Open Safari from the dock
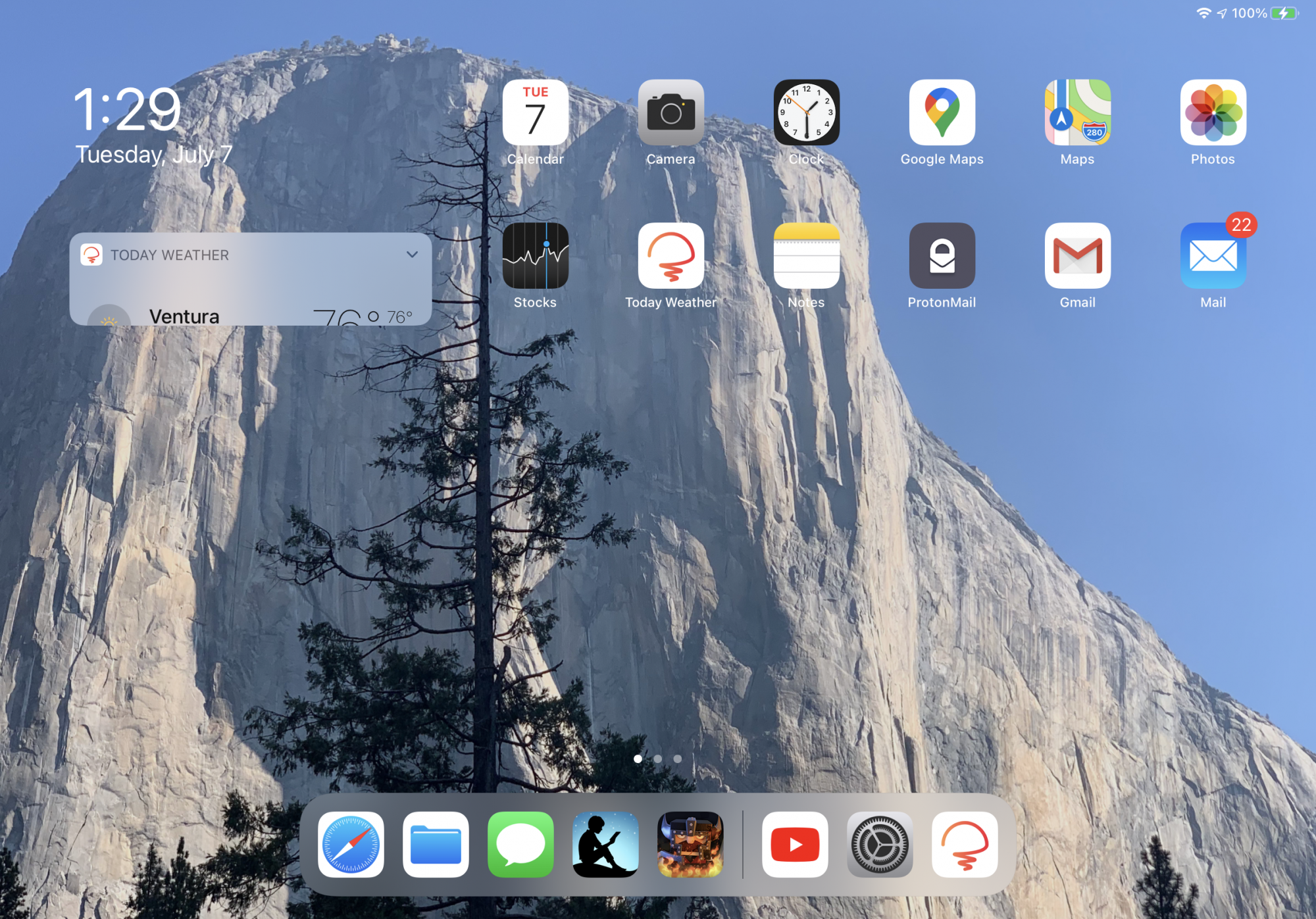Image resolution: width=1316 pixels, height=919 pixels. pyautogui.click(x=351, y=845)
